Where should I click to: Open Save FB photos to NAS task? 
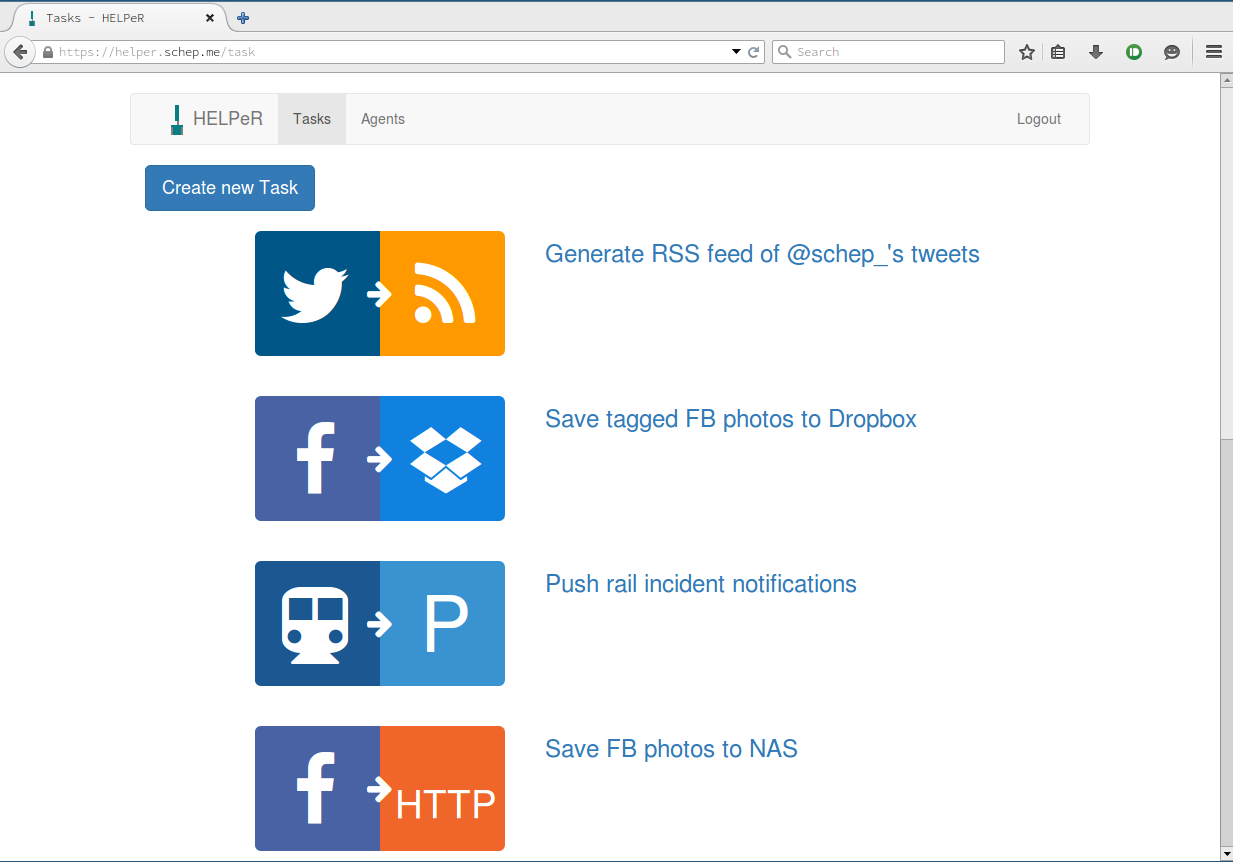pos(671,749)
